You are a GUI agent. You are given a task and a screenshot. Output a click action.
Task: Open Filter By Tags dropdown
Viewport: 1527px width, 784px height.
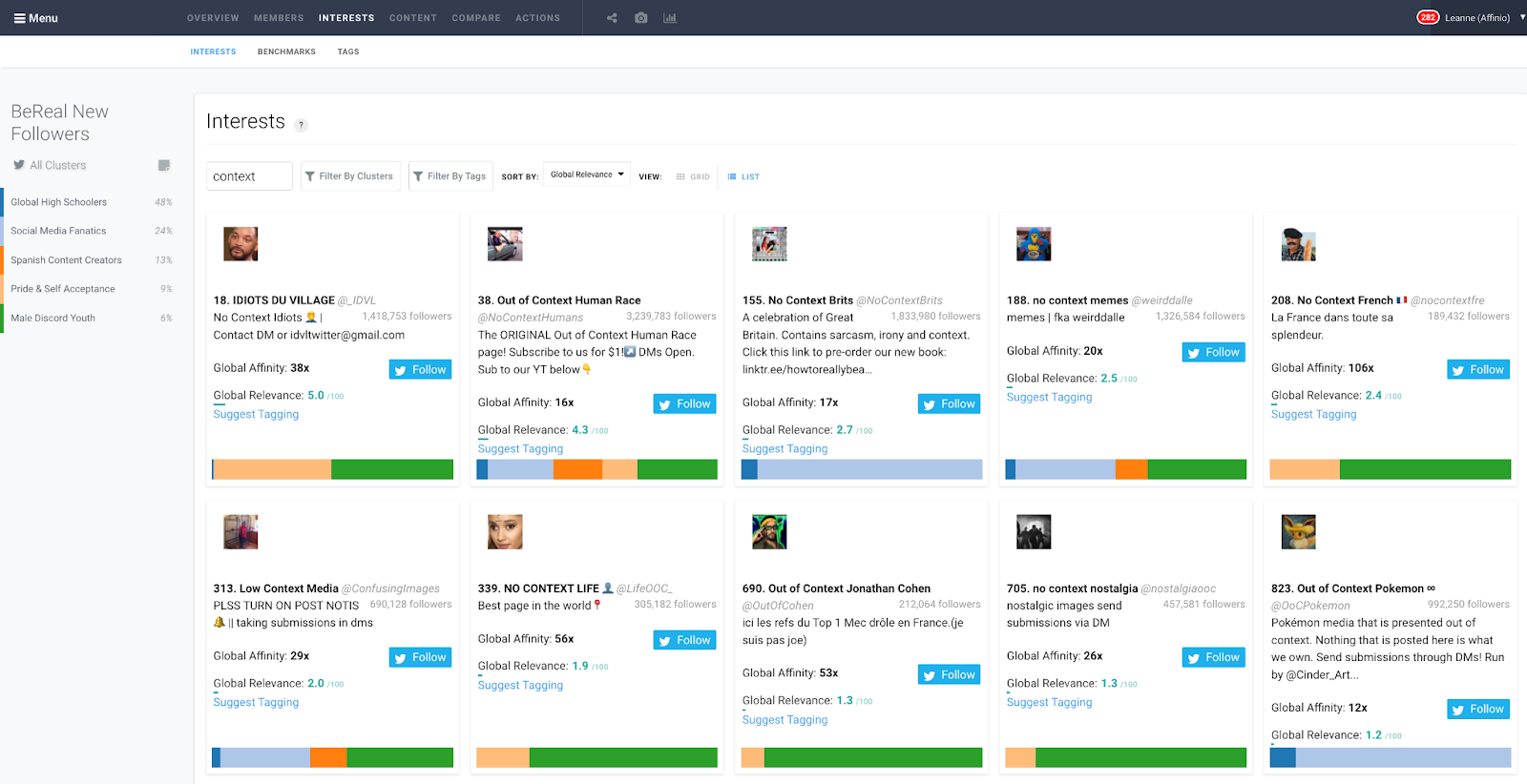coord(450,176)
